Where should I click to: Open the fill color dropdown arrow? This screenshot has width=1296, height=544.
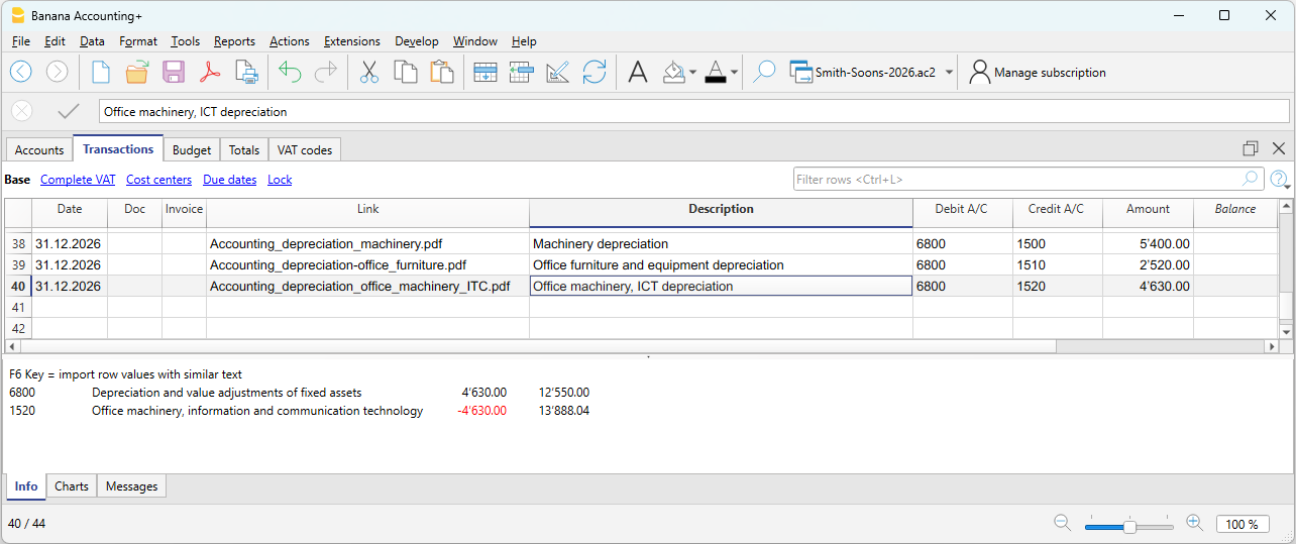click(693, 72)
